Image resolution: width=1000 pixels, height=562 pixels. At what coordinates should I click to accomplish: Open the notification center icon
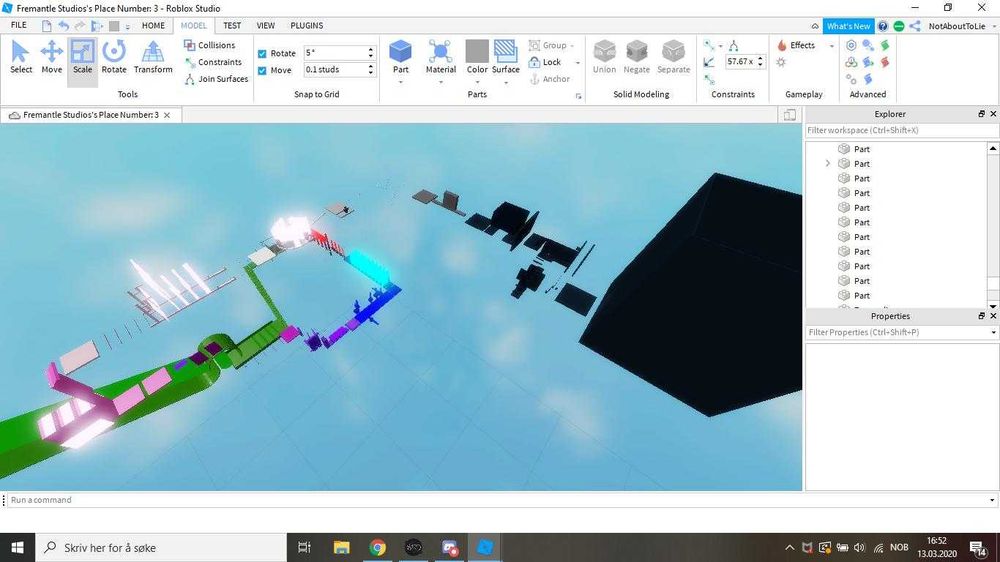[x=977, y=547]
